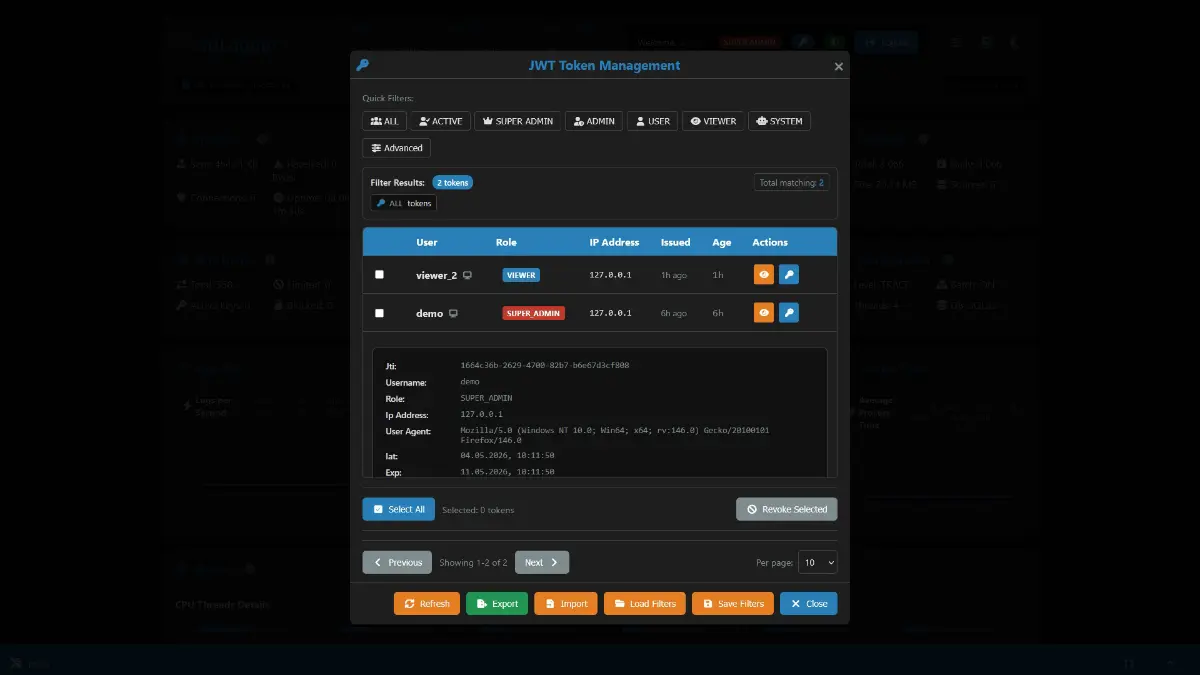1200x675 pixels.
Task: Click Revoke Selected button
Action: (x=787, y=509)
